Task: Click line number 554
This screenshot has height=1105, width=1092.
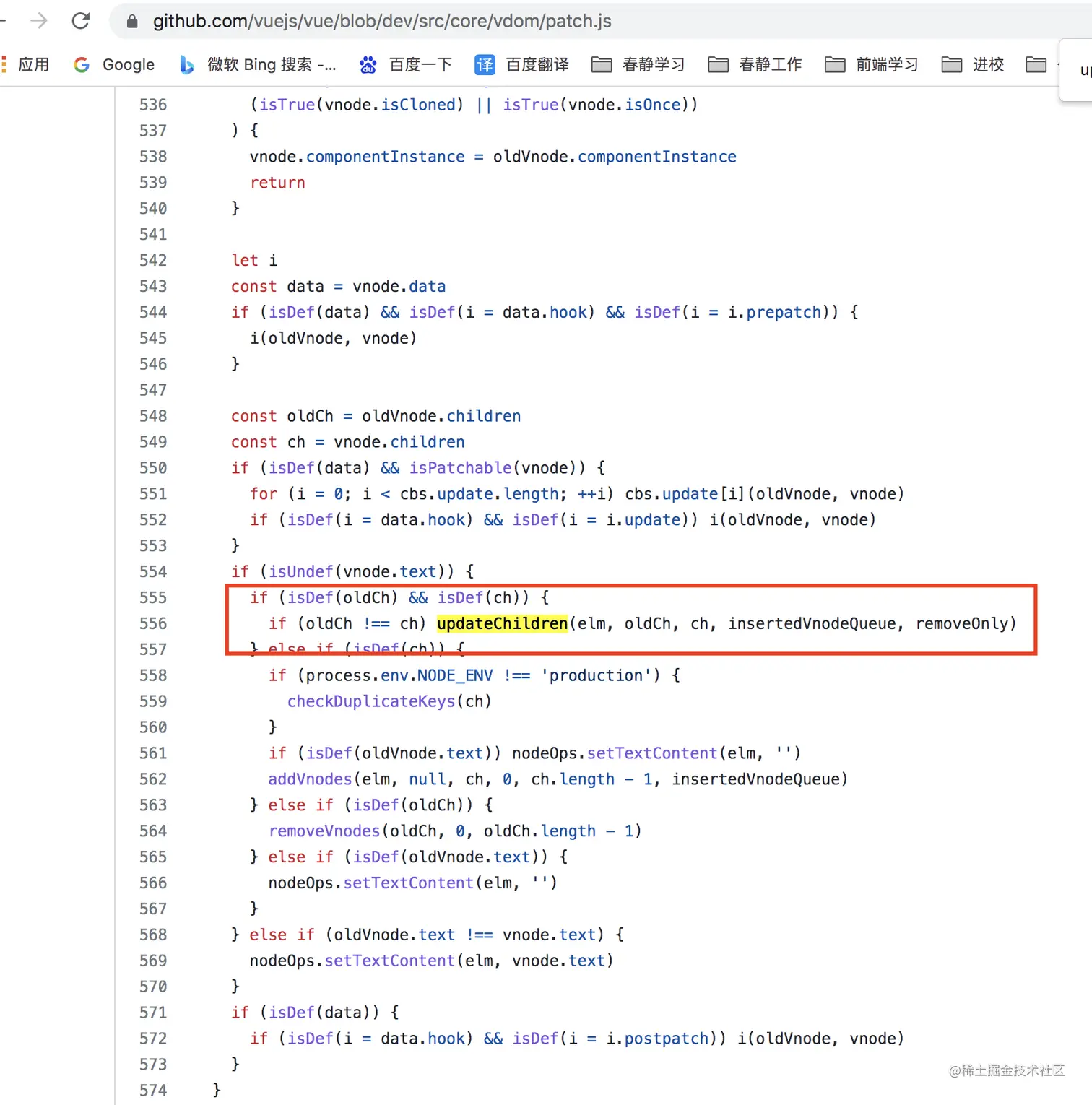Action: pyautogui.click(x=153, y=572)
